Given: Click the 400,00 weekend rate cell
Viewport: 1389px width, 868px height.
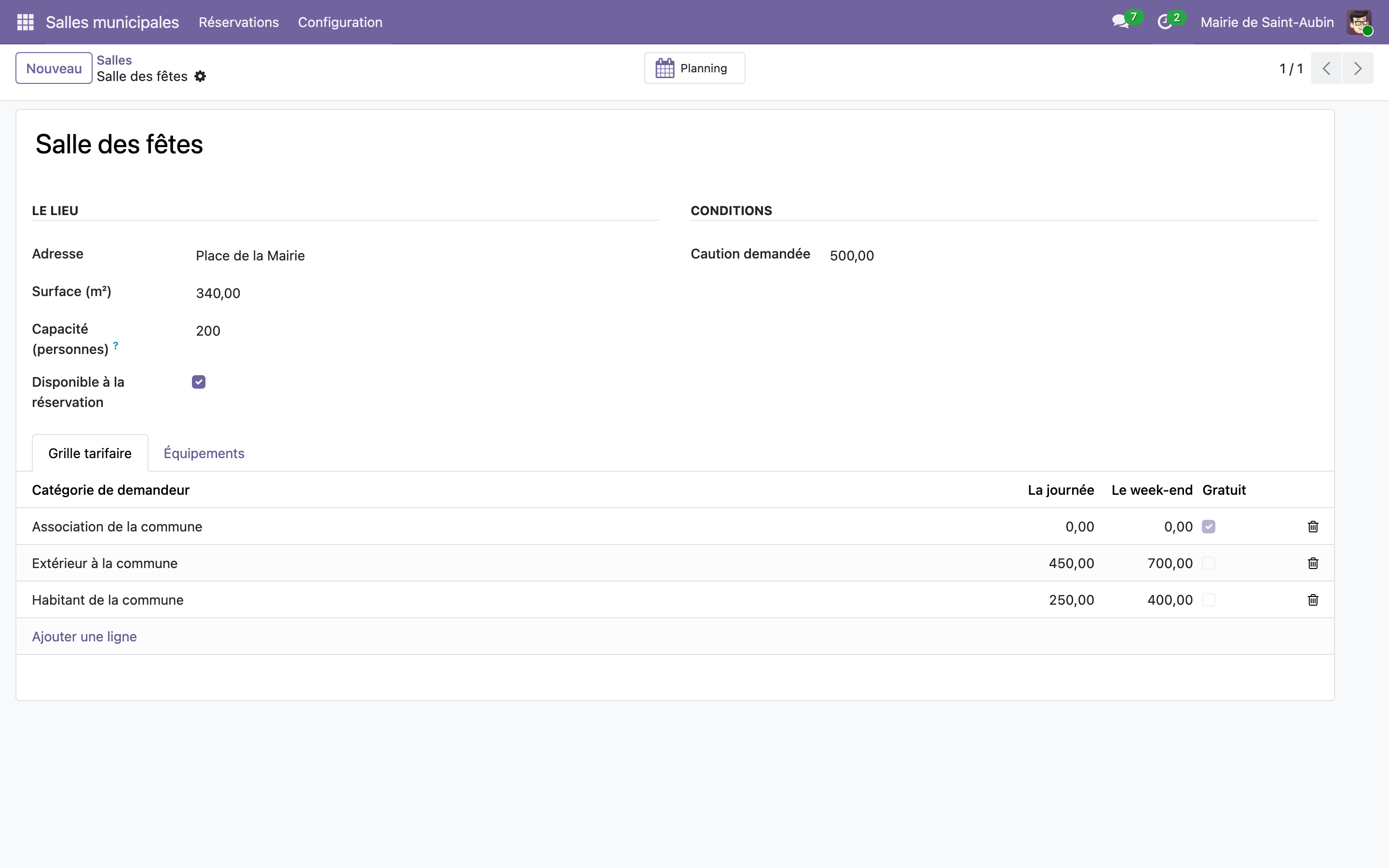Looking at the screenshot, I should pyautogui.click(x=1170, y=600).
